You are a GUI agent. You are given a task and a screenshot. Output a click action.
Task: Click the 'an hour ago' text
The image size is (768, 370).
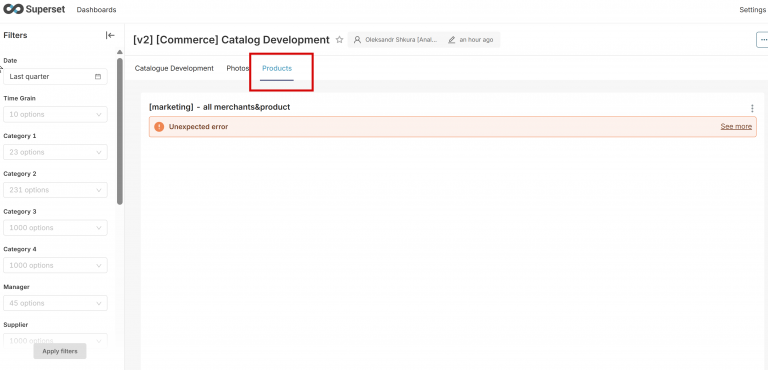[x=476, y=40]
